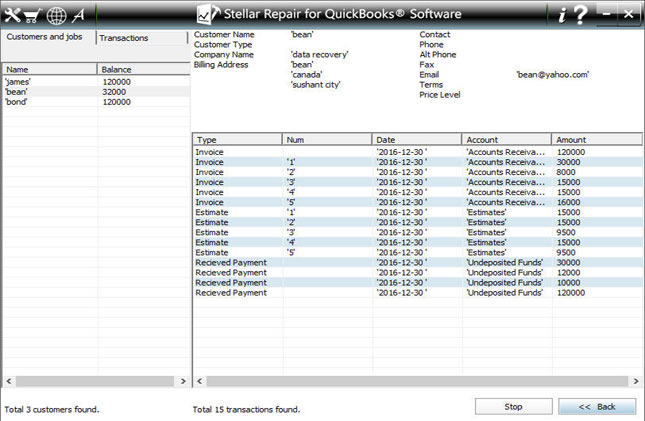Viewport: 645px width, 421px height.
Task: Select Estimate number '5' row
Action: (x=417, y=252)
